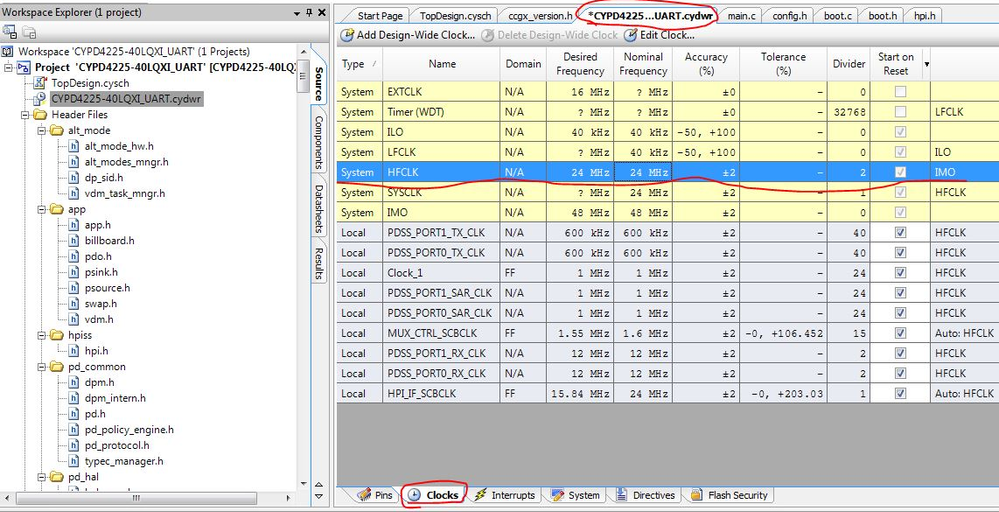Pin the Workspace Explorer panel

tap(310, 13)
